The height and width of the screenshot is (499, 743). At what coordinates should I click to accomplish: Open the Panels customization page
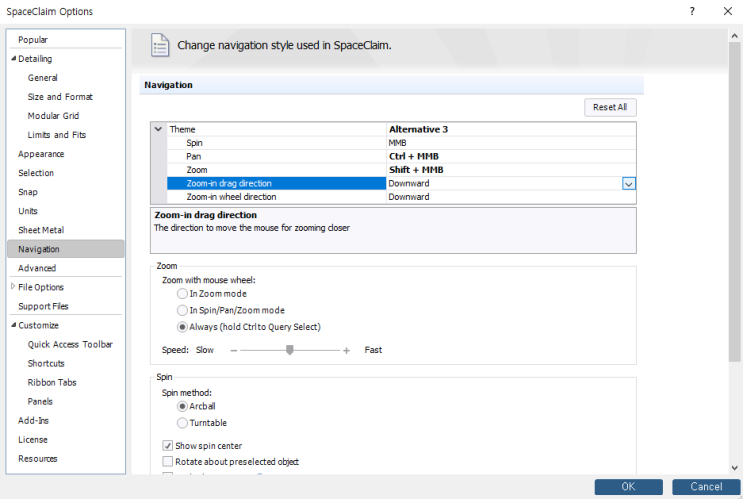[40, 401]
